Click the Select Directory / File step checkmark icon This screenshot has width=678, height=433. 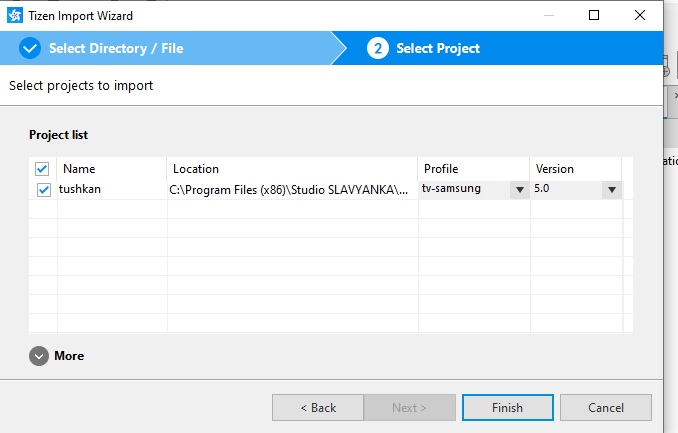pos(30,48)
